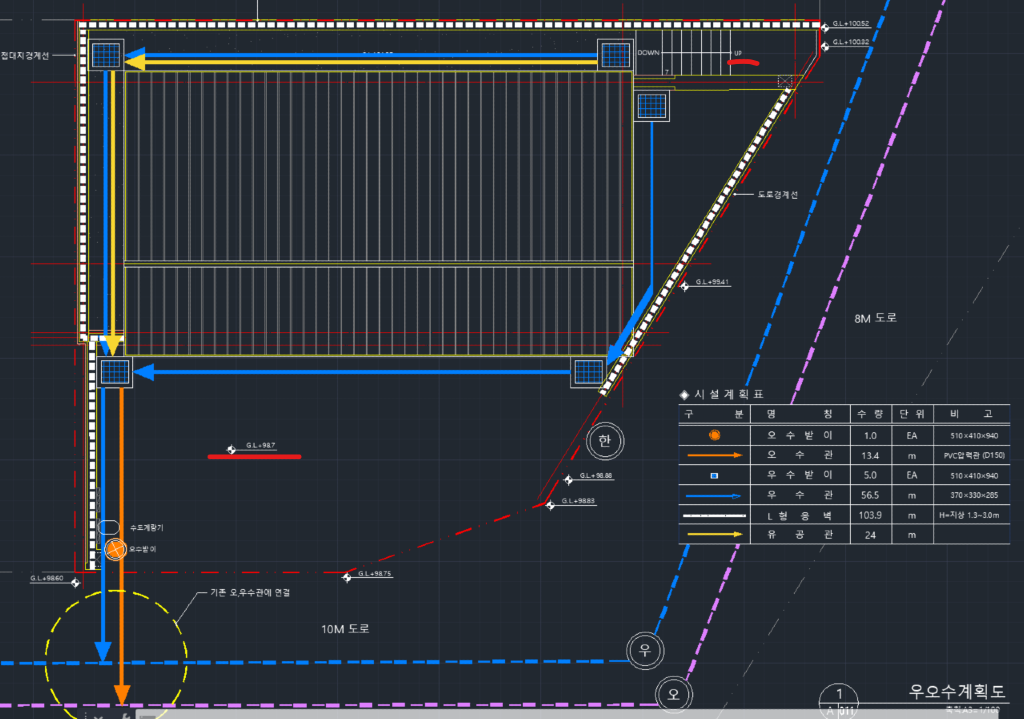The image size is (1024, 719).
Task: Select the top-left rainwater catch basin
Action: [106, 55]
